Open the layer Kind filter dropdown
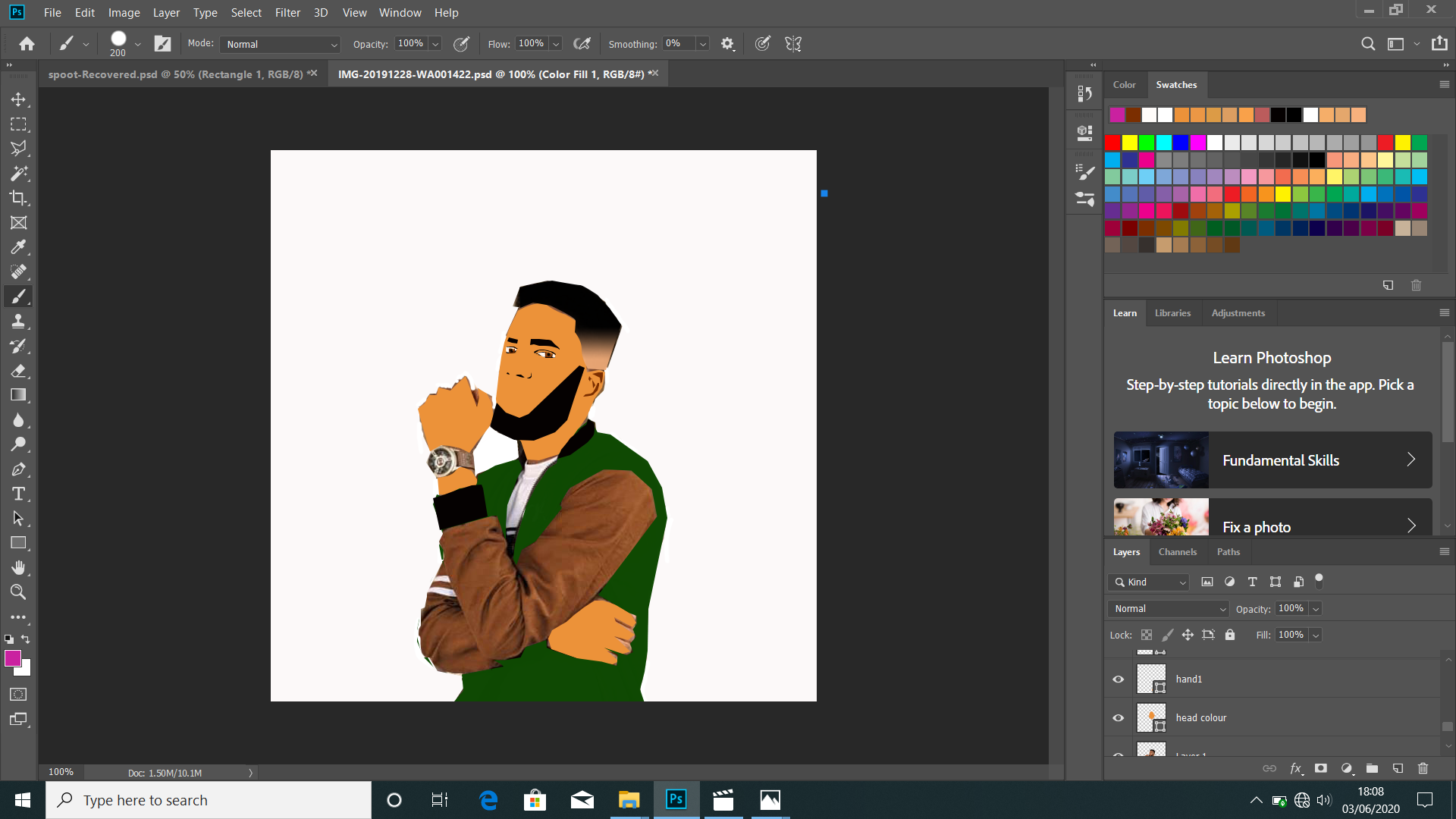Viewport: 1456px width, 819px height. tap(1148, 582)
